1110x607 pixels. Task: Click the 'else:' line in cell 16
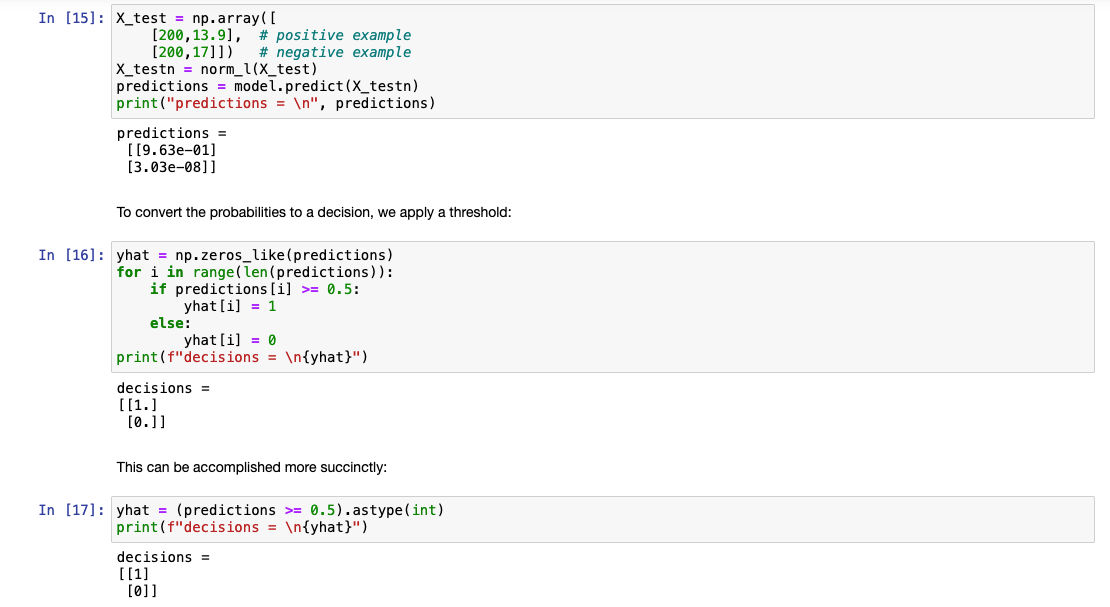coord(168,323)
